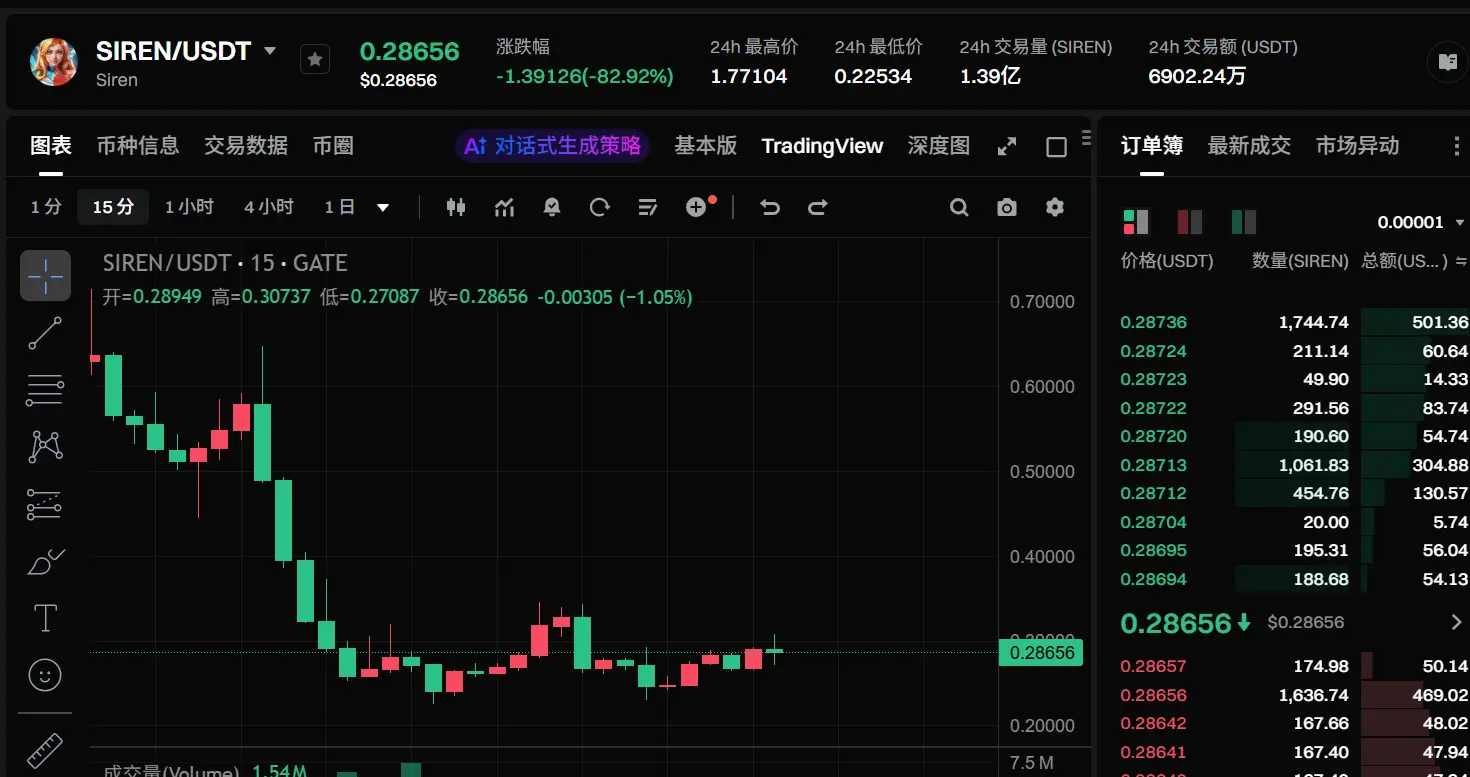Open the 交易数据 tab

pos(246,146)
